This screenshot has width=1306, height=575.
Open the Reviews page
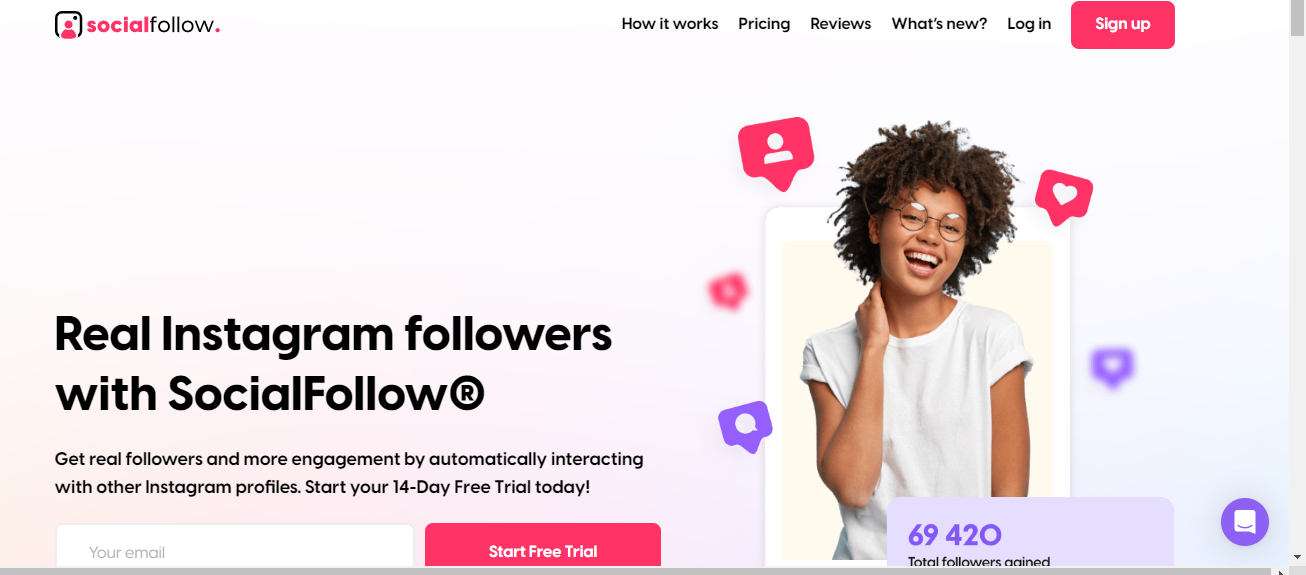click(840, 24)
